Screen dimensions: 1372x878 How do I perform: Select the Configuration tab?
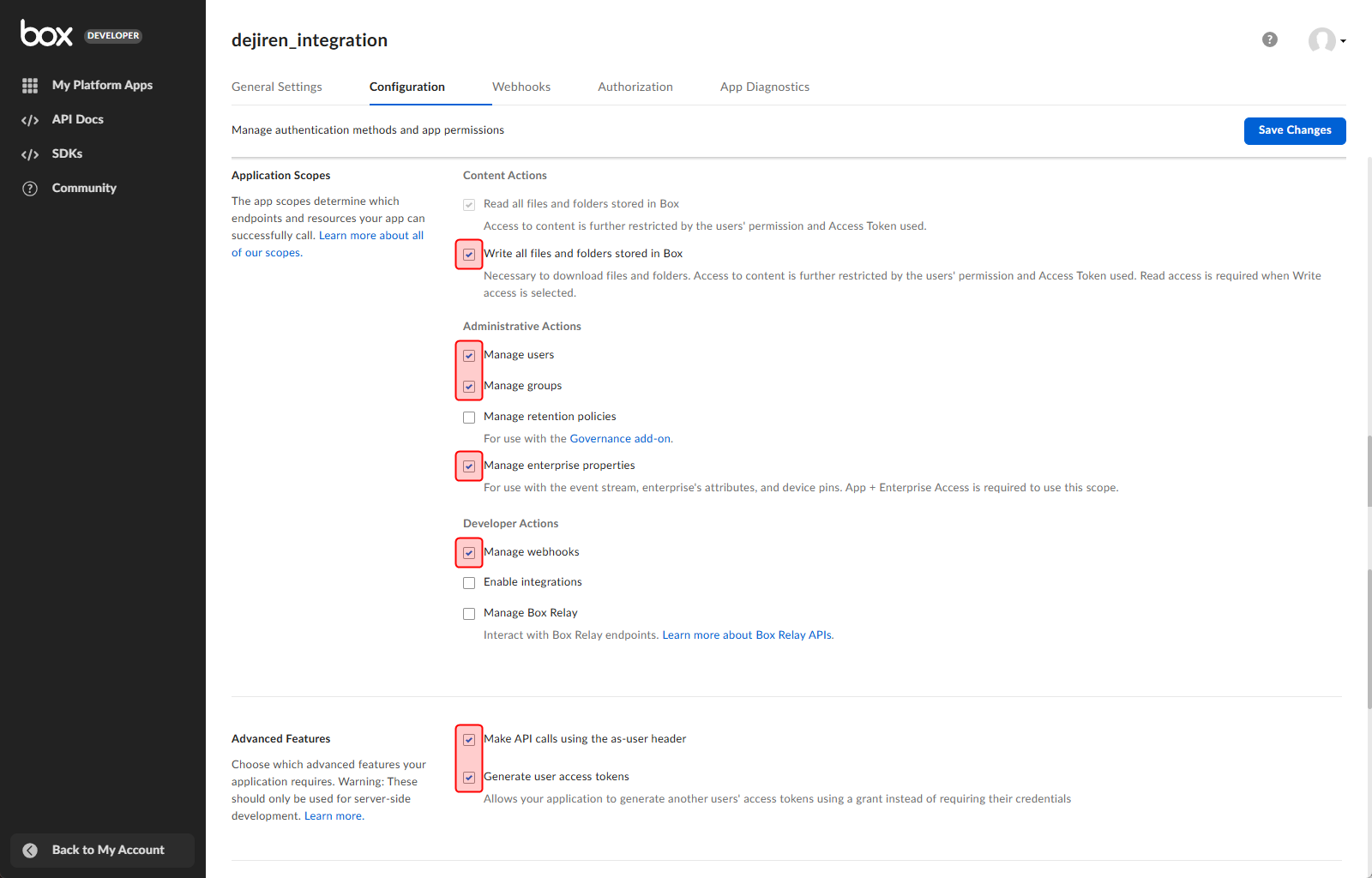(x=407, y=87)
